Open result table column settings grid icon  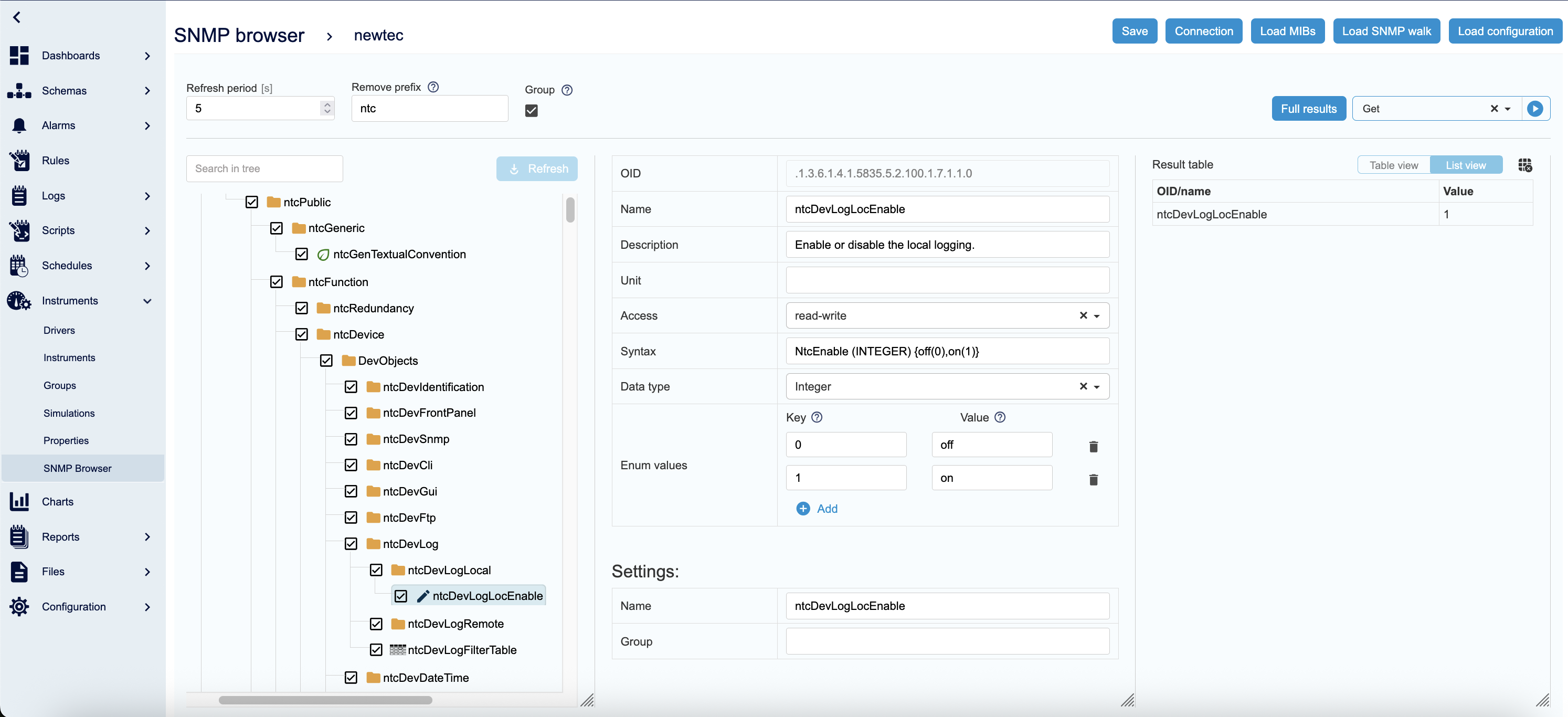pos(1524,165)
